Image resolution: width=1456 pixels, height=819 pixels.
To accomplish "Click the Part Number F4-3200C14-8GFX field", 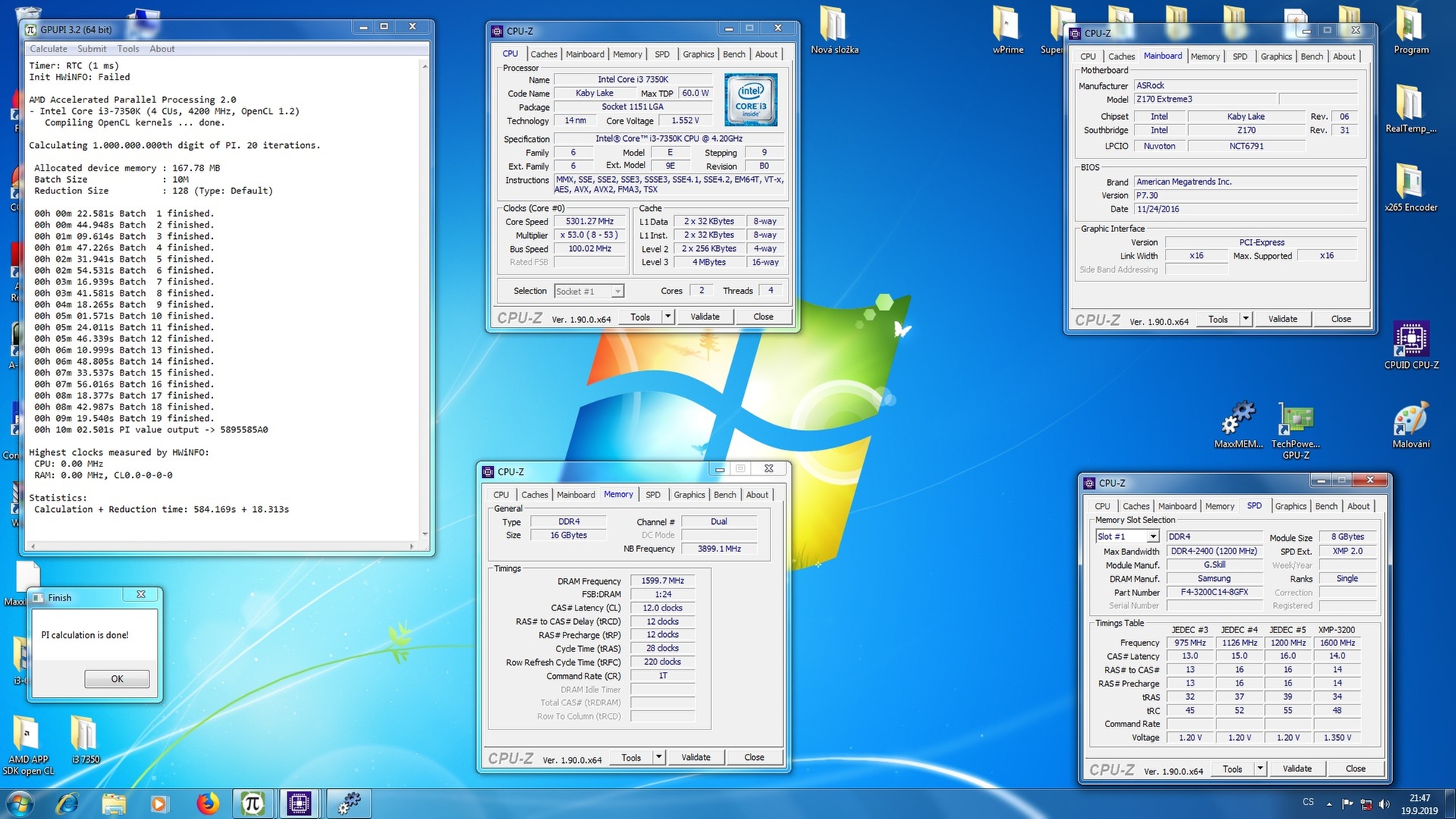I will 1214,592.
